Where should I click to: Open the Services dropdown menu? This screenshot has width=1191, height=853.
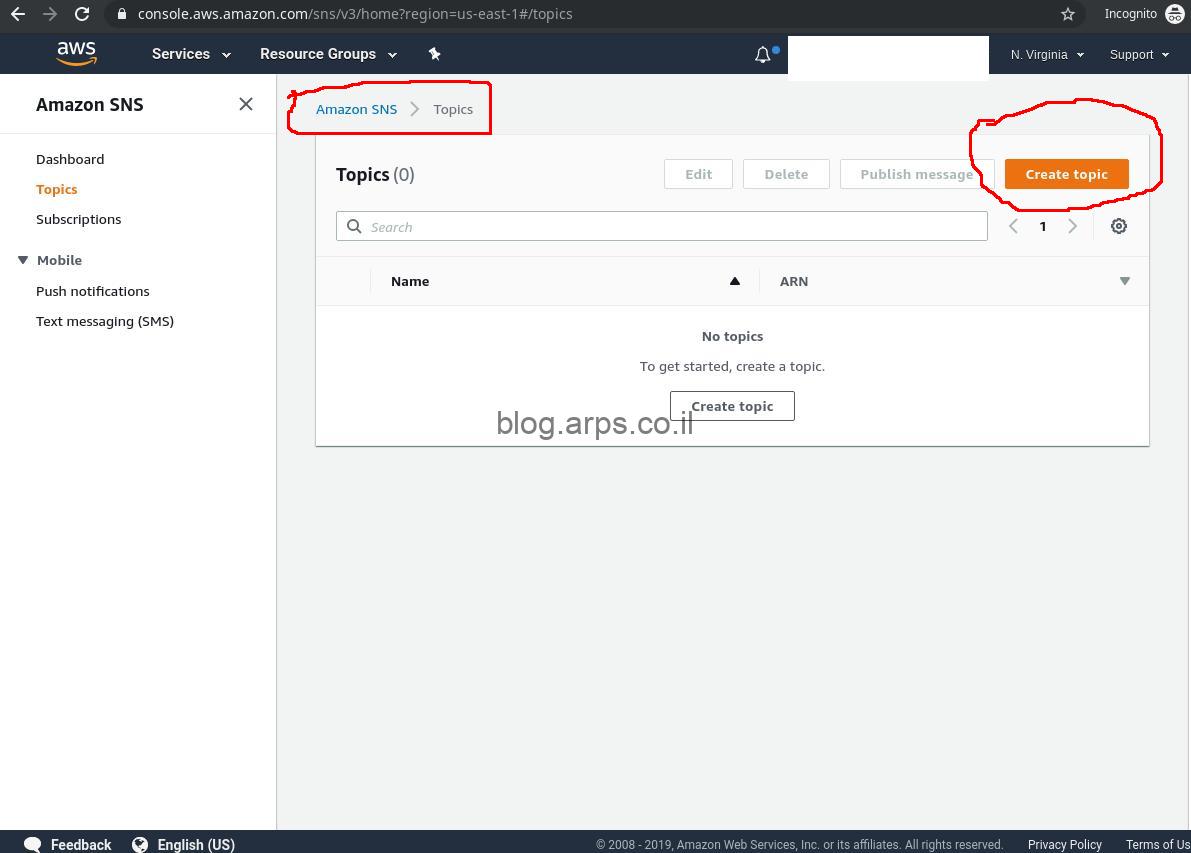191,54
